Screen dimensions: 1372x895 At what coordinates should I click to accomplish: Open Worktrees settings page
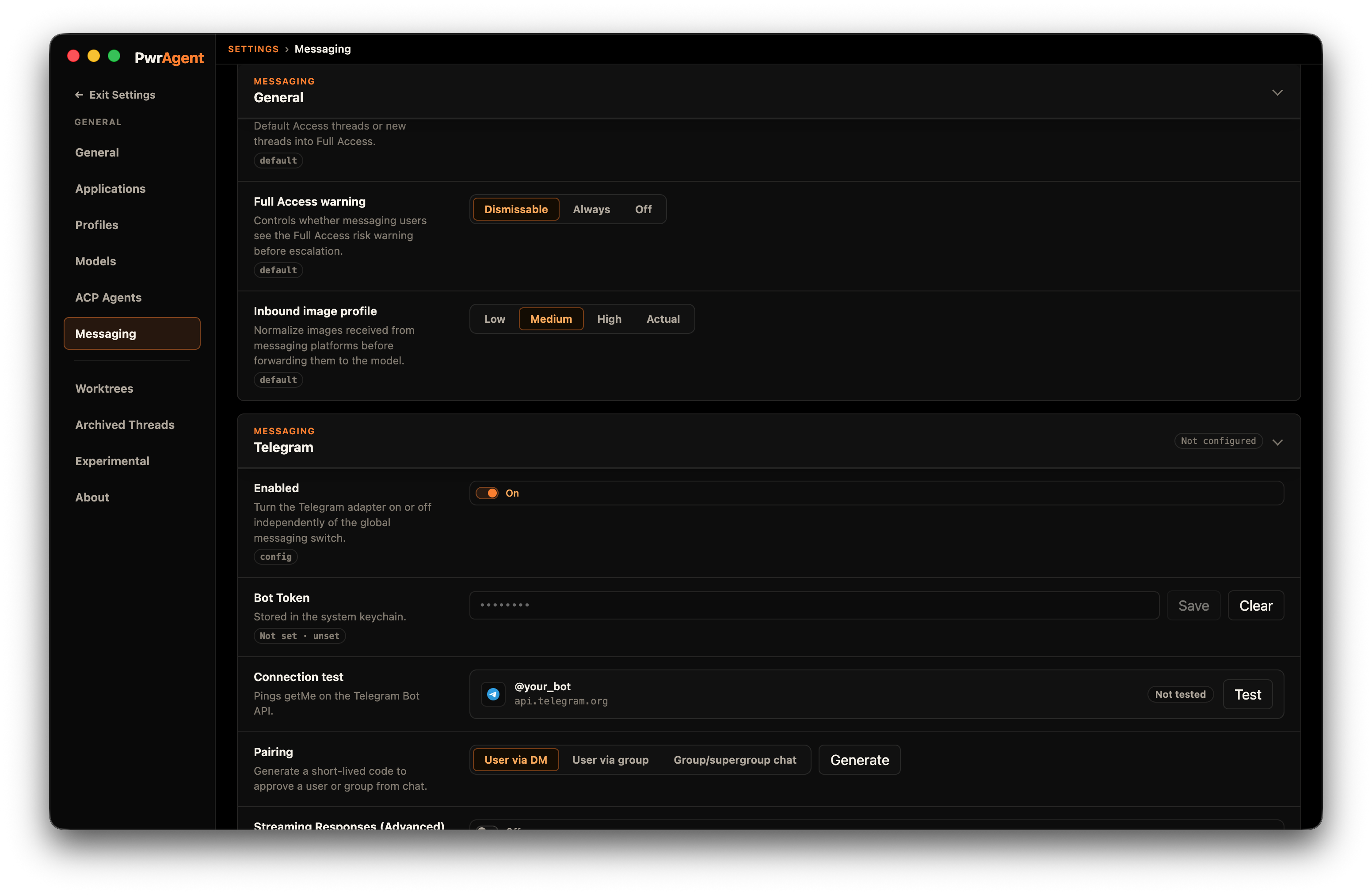click(132, 389)
